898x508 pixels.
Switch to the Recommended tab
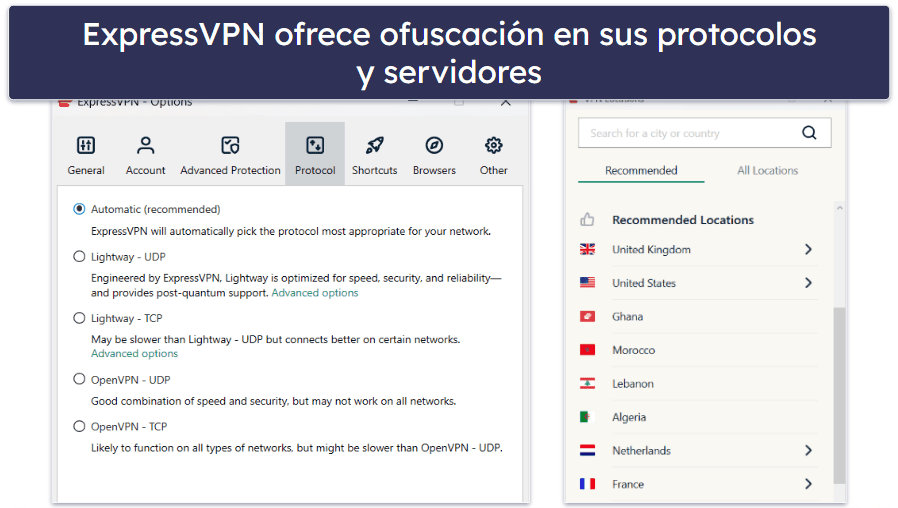click(x=641, y=170)
